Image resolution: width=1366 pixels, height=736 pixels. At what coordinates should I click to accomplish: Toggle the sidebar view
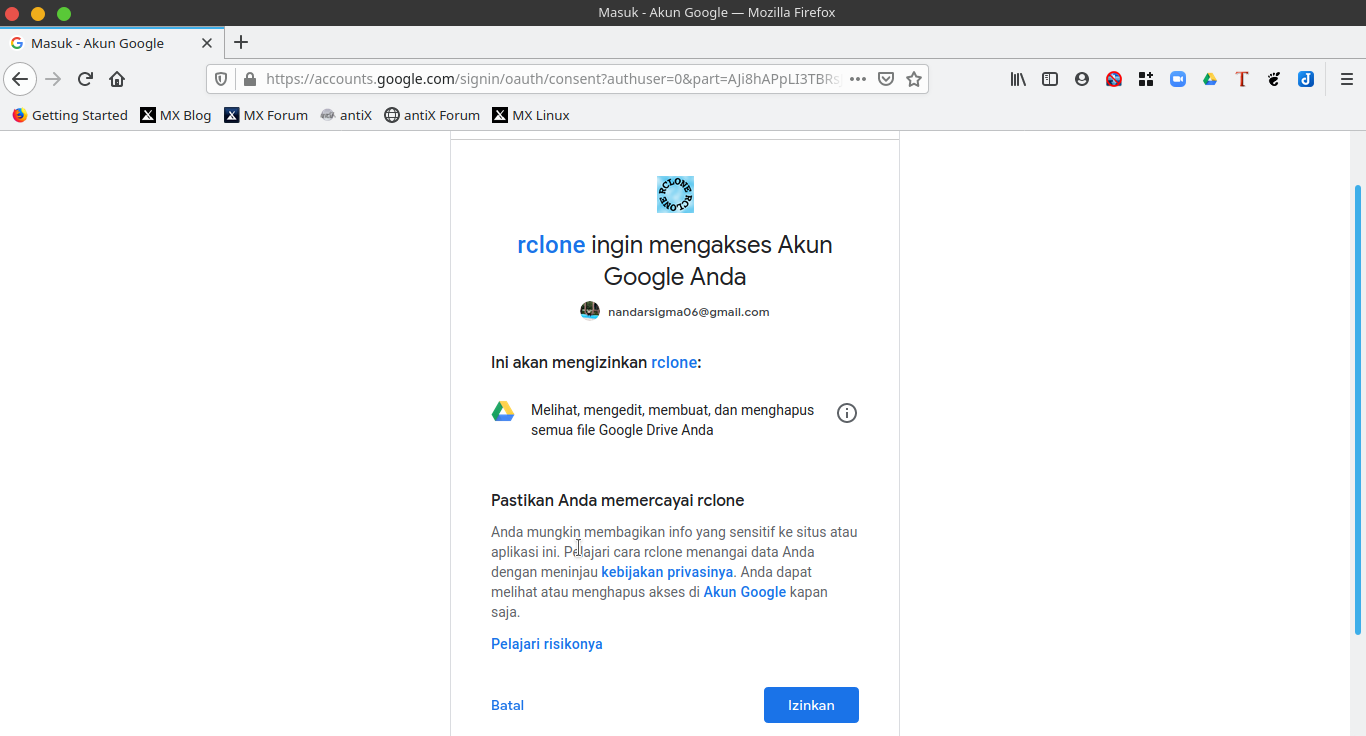1050,79
